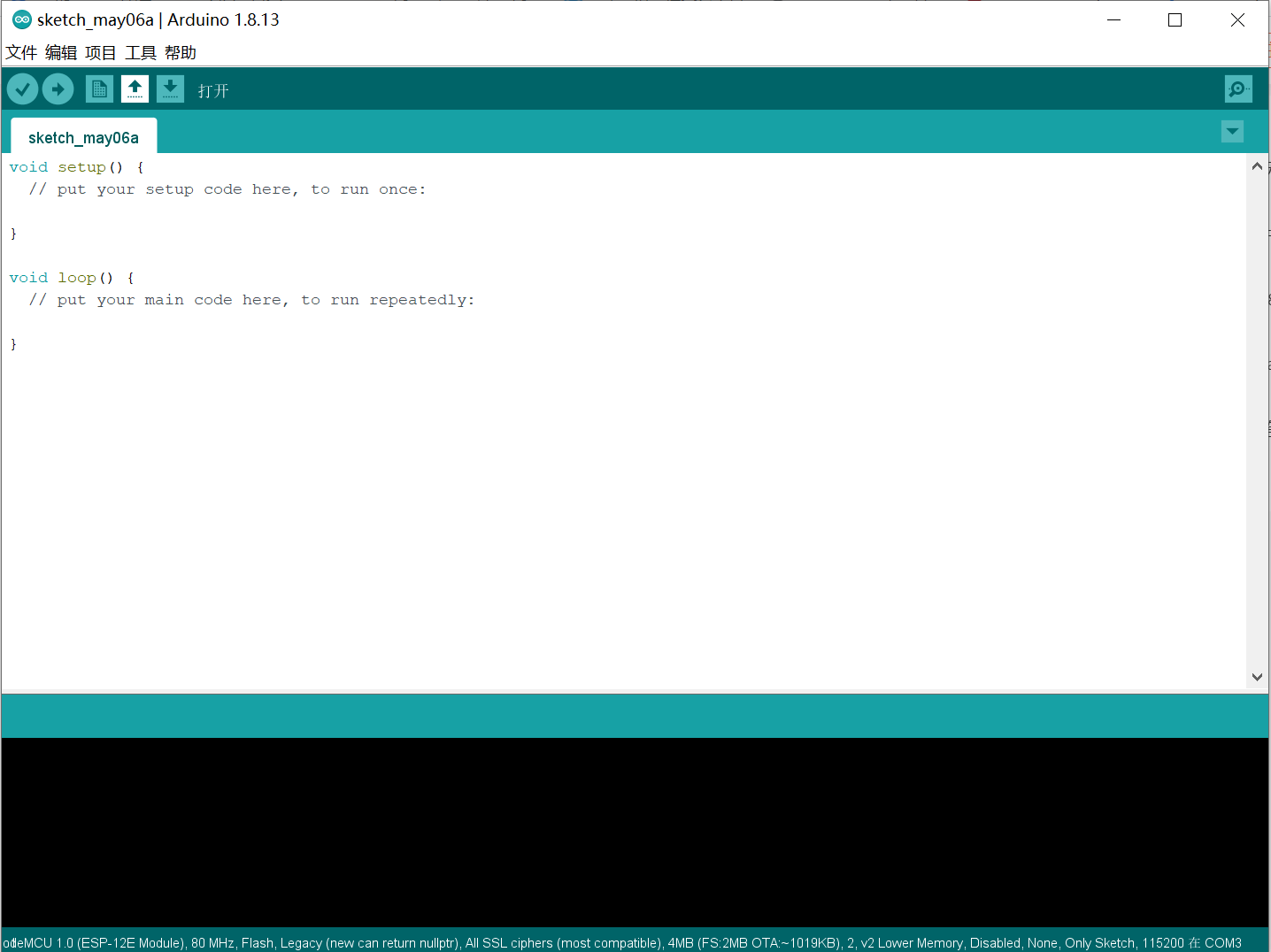Open a sketch with the up-arrow icon
The width and height of the screenshot is (1271, 952).
(135, 88)
